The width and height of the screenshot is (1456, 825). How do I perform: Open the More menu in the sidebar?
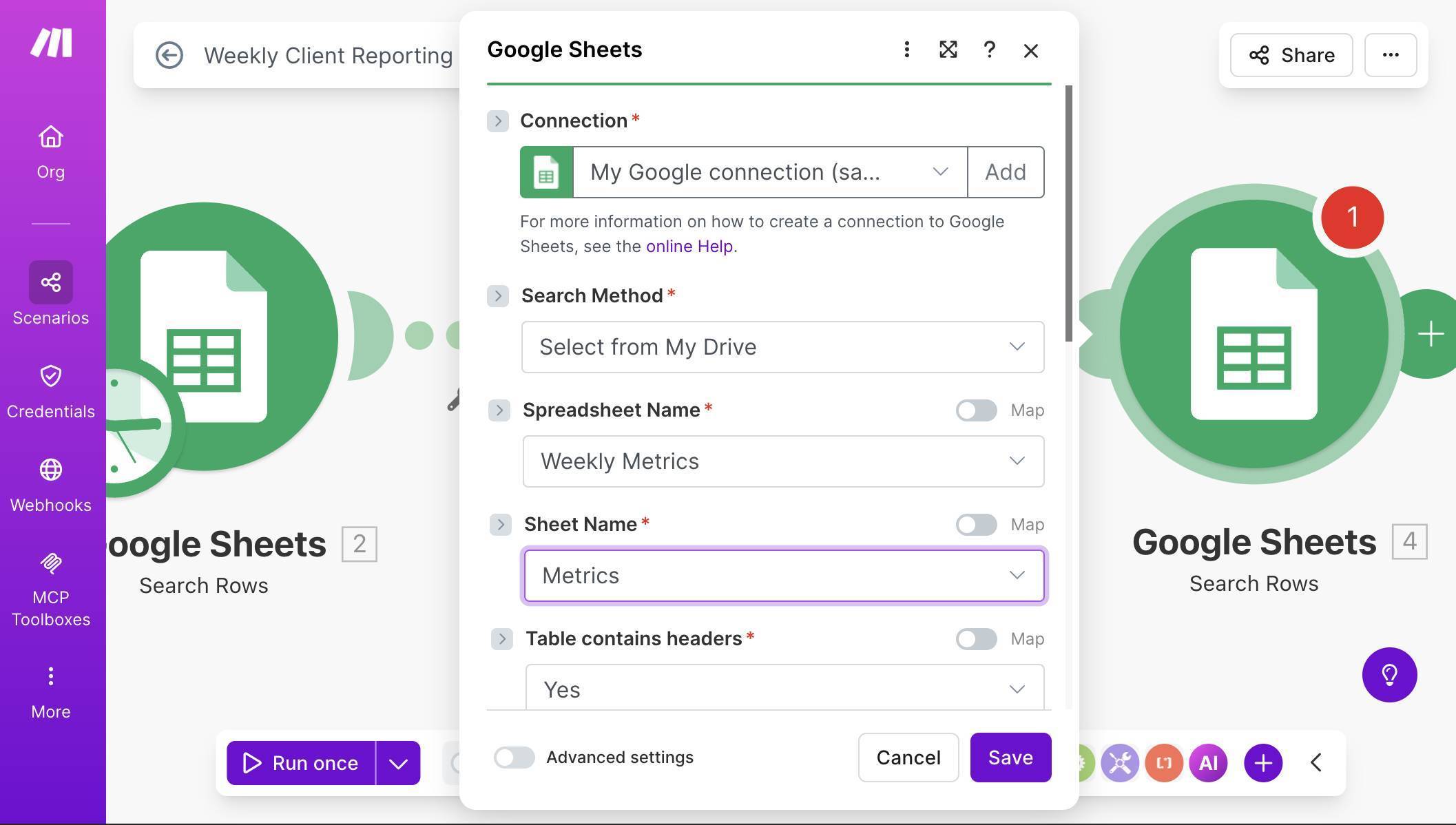50,689
